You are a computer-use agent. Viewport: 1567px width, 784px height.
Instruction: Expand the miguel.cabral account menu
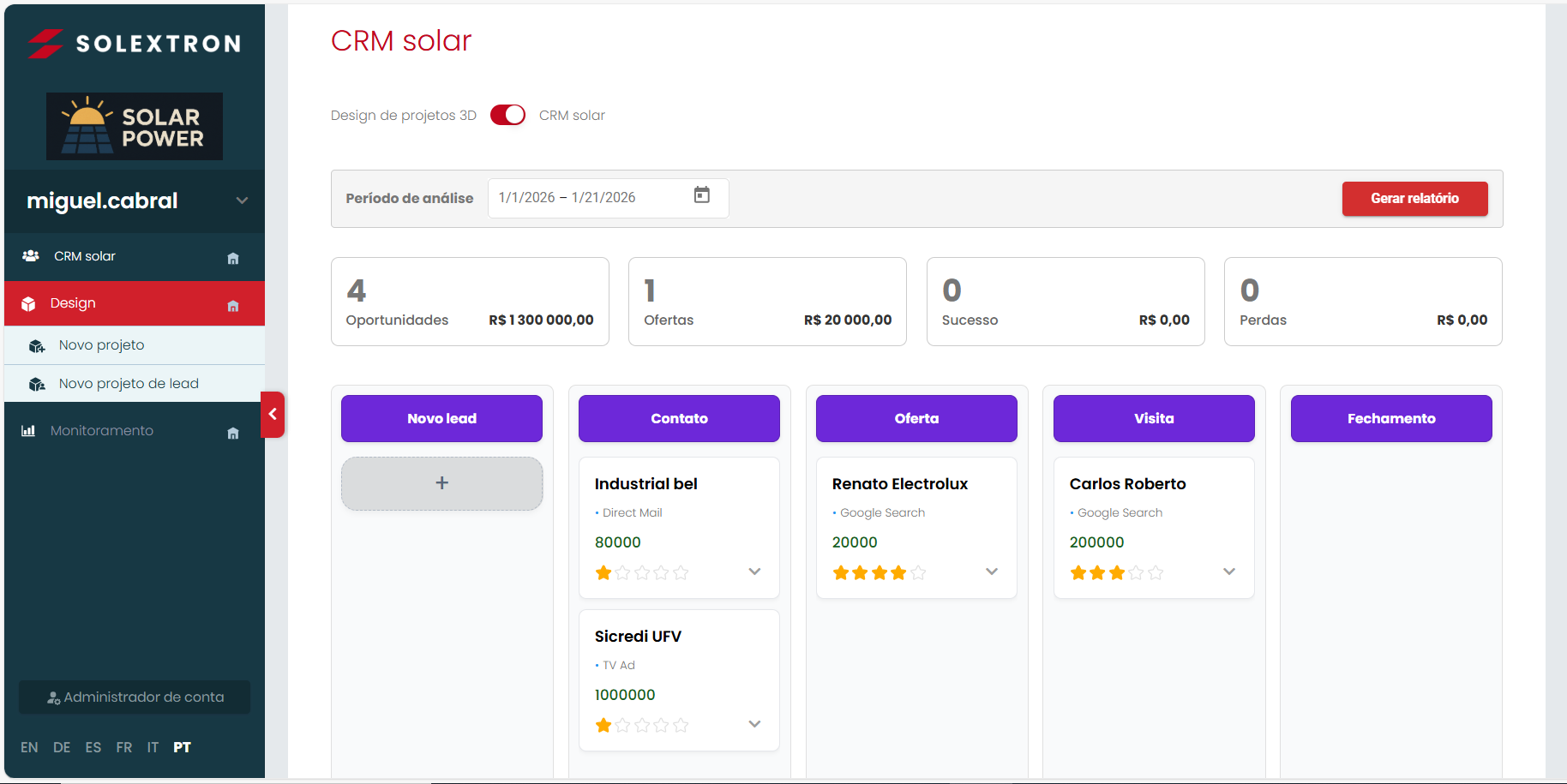point(241,200)
